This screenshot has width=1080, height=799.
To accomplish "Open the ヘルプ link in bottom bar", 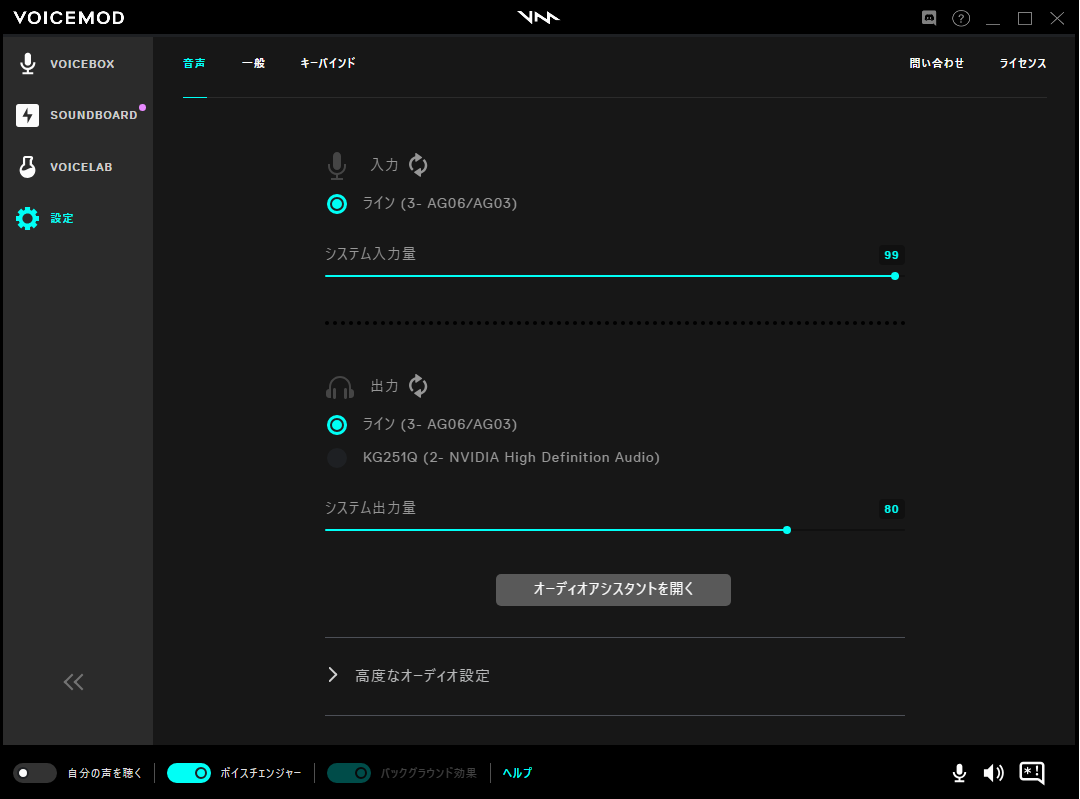I will (517, 773).
